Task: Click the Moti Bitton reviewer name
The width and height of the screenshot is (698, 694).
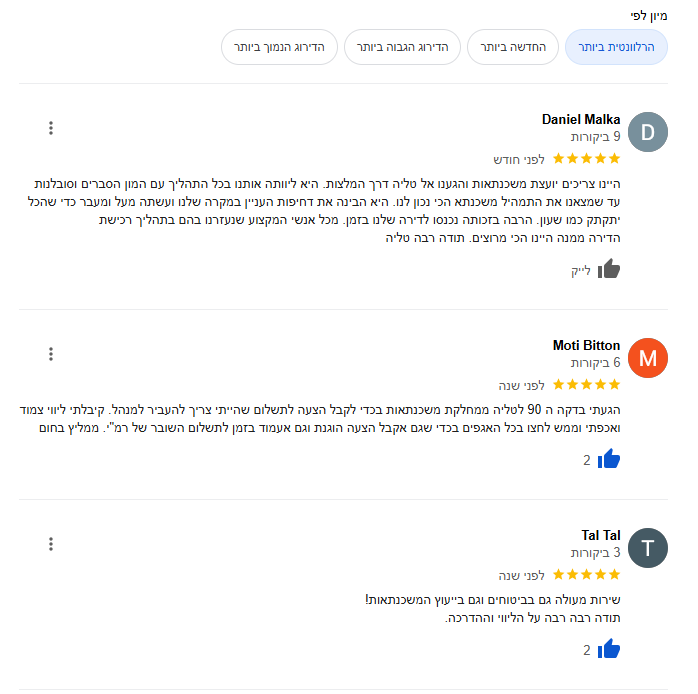Action: coord(586,345)
